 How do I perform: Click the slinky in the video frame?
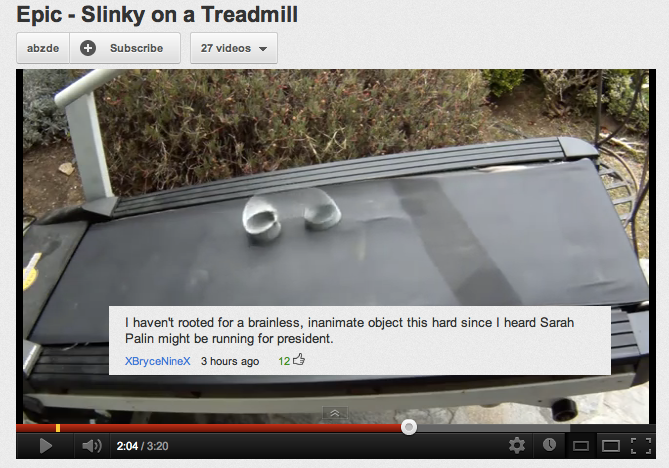click(x=291, y=215)
